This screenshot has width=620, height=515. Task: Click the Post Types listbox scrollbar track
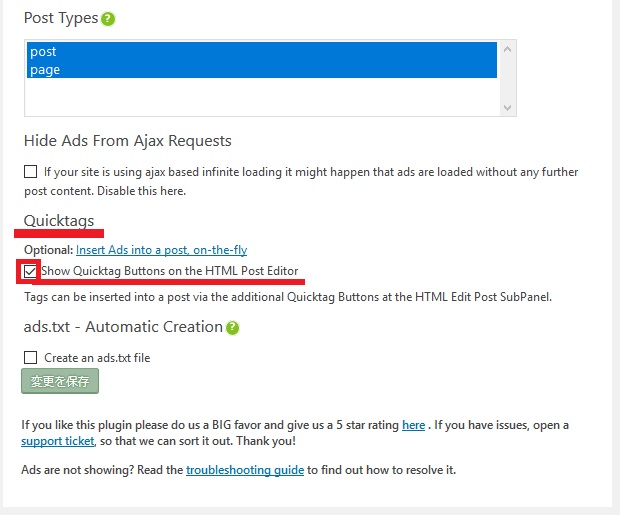coord(508,78)
